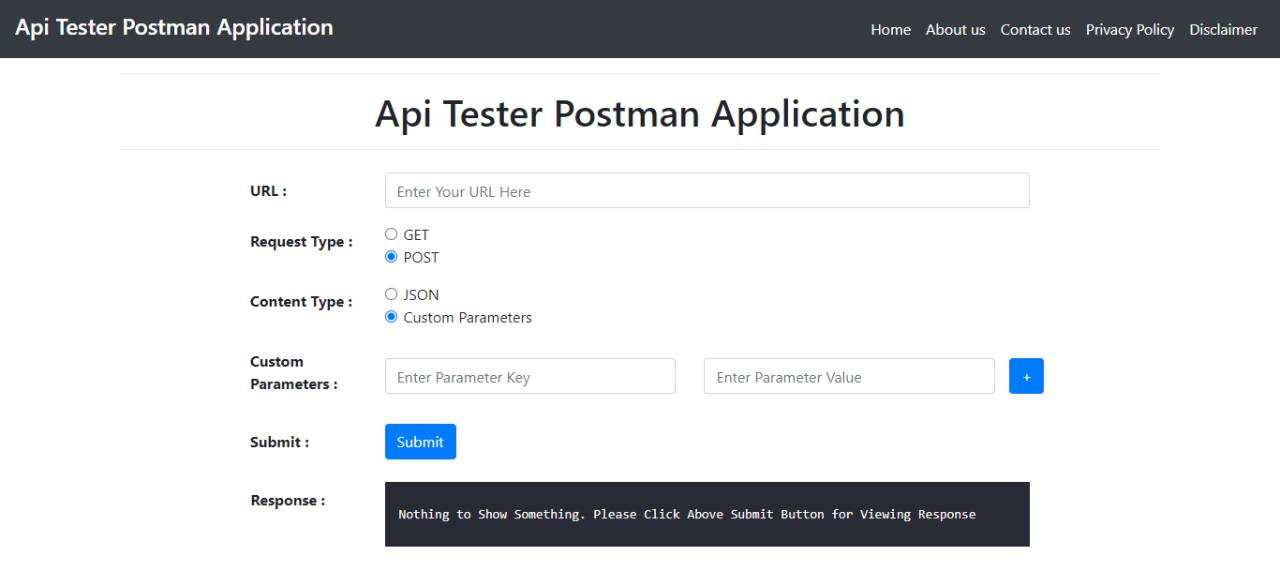
Task: Open the About us page
Action: coord(955,29)
